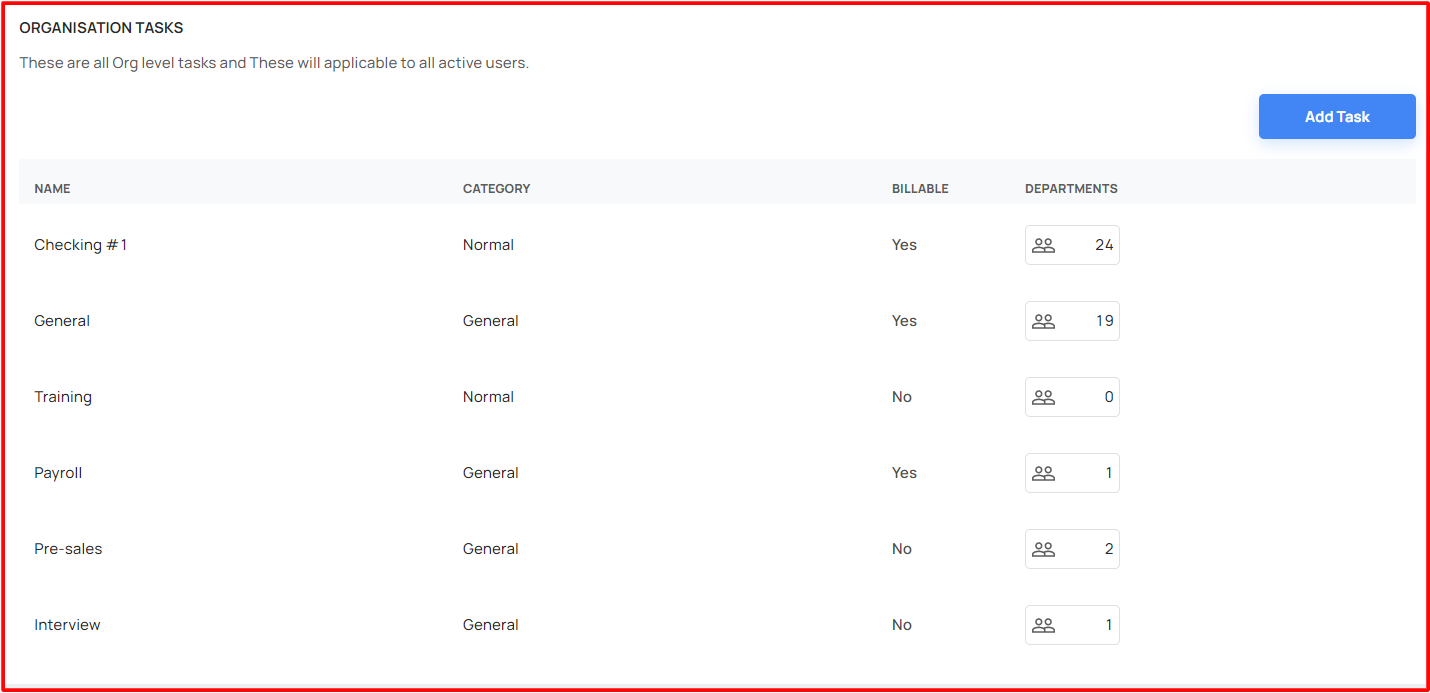The height and width of the screenshot is (693, 1430).
Task: Select the Checking #1 task name
Action: 81,245
